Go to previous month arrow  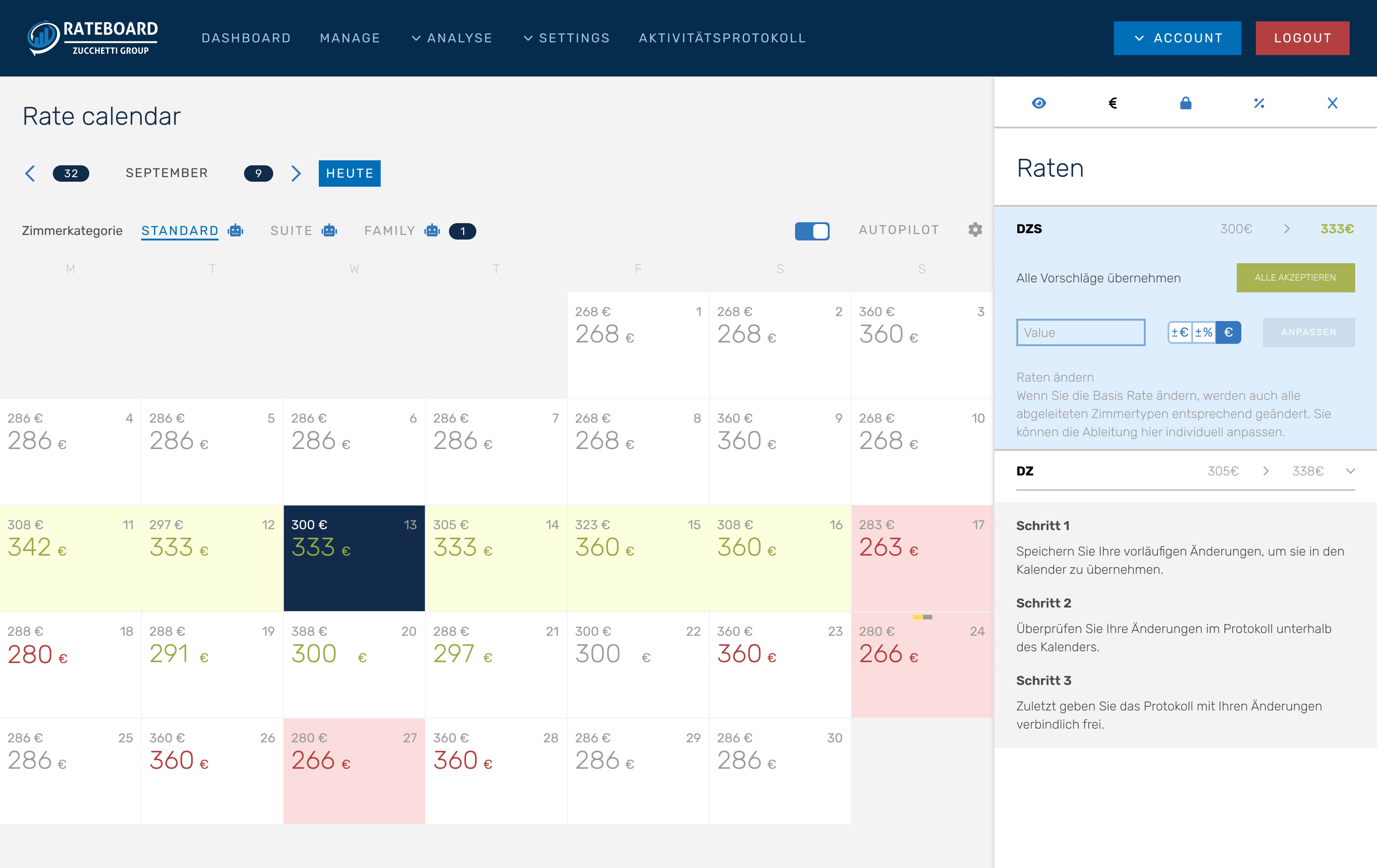pyautogui.click(x=31, y=173)
